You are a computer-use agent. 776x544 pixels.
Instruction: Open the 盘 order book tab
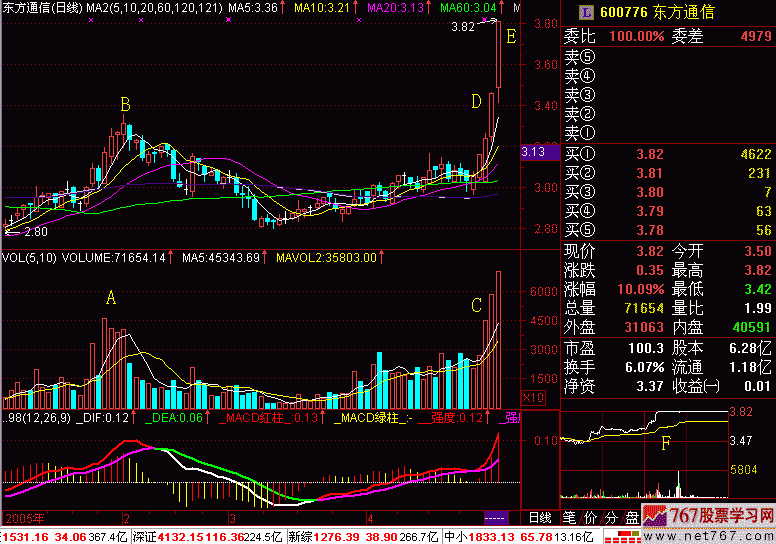pos(631,518)
